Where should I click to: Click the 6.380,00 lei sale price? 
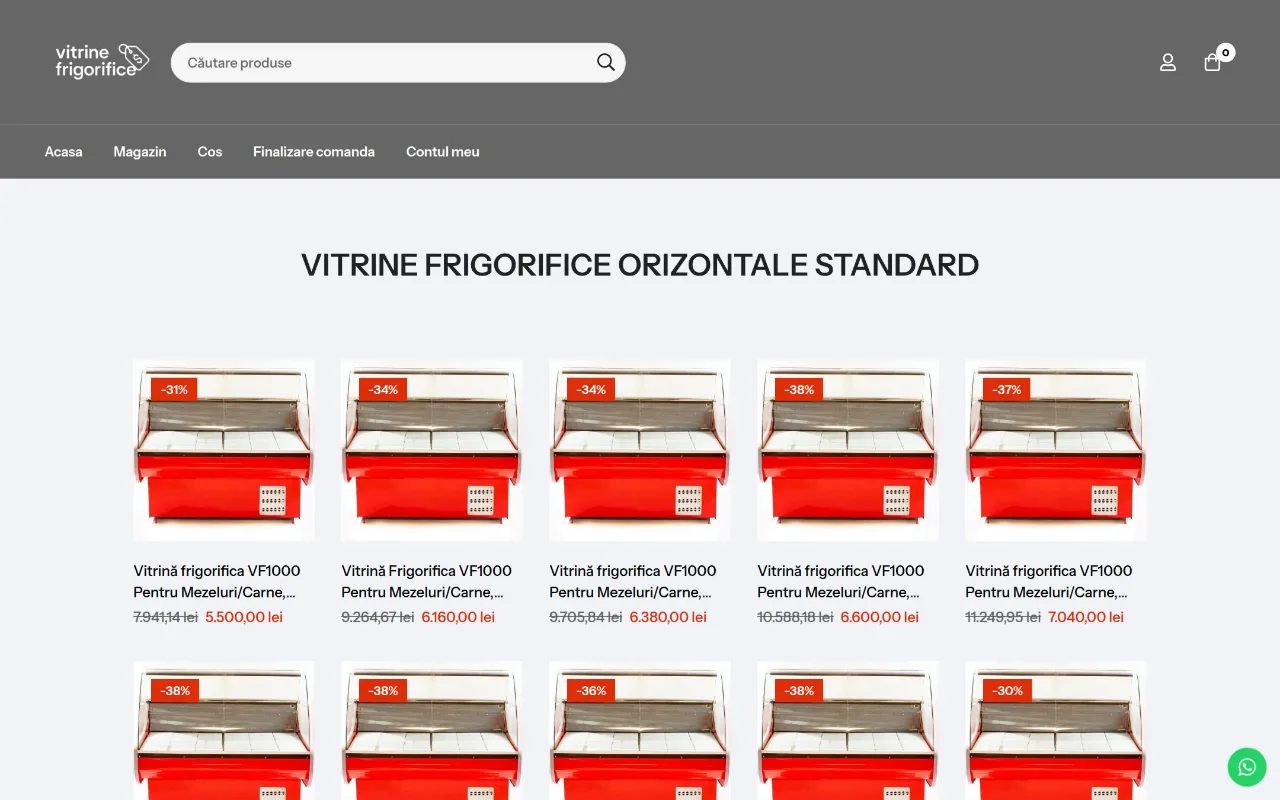668,617
